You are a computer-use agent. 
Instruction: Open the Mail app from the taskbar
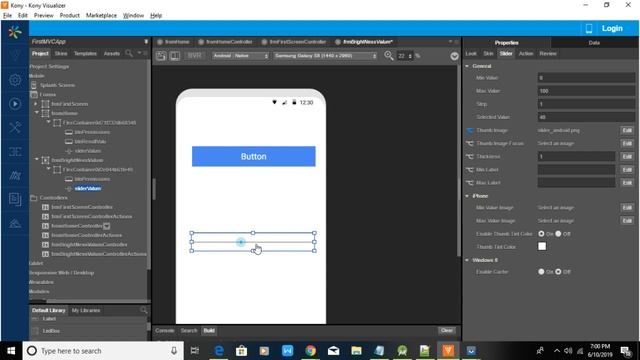click(x=333, y=351)
